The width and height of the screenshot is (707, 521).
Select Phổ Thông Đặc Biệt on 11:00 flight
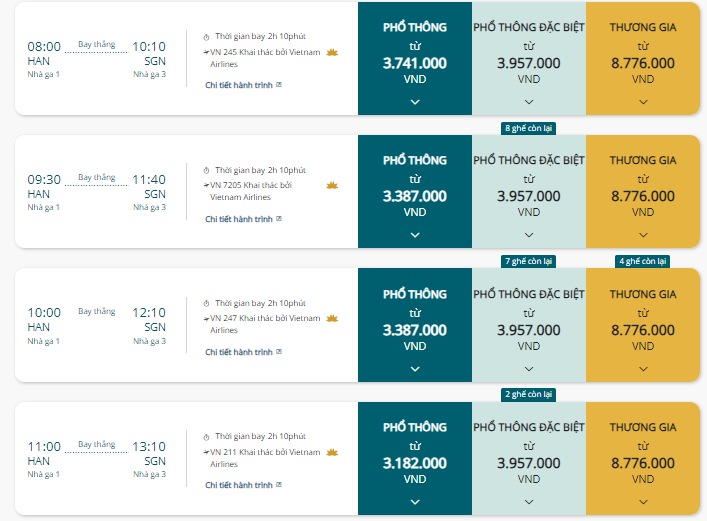pos(529,458)
